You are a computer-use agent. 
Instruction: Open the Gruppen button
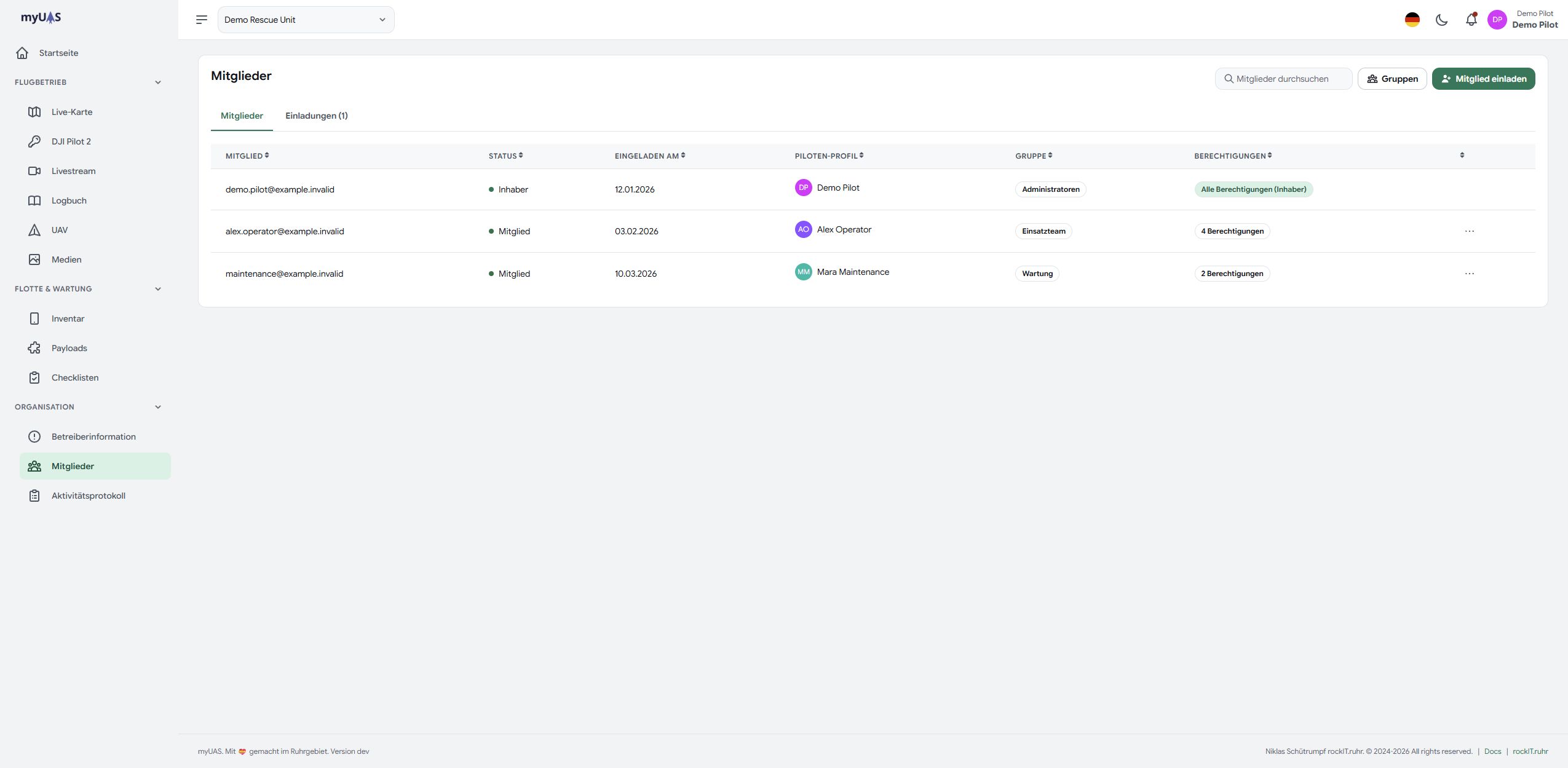tap(1392, 79)
